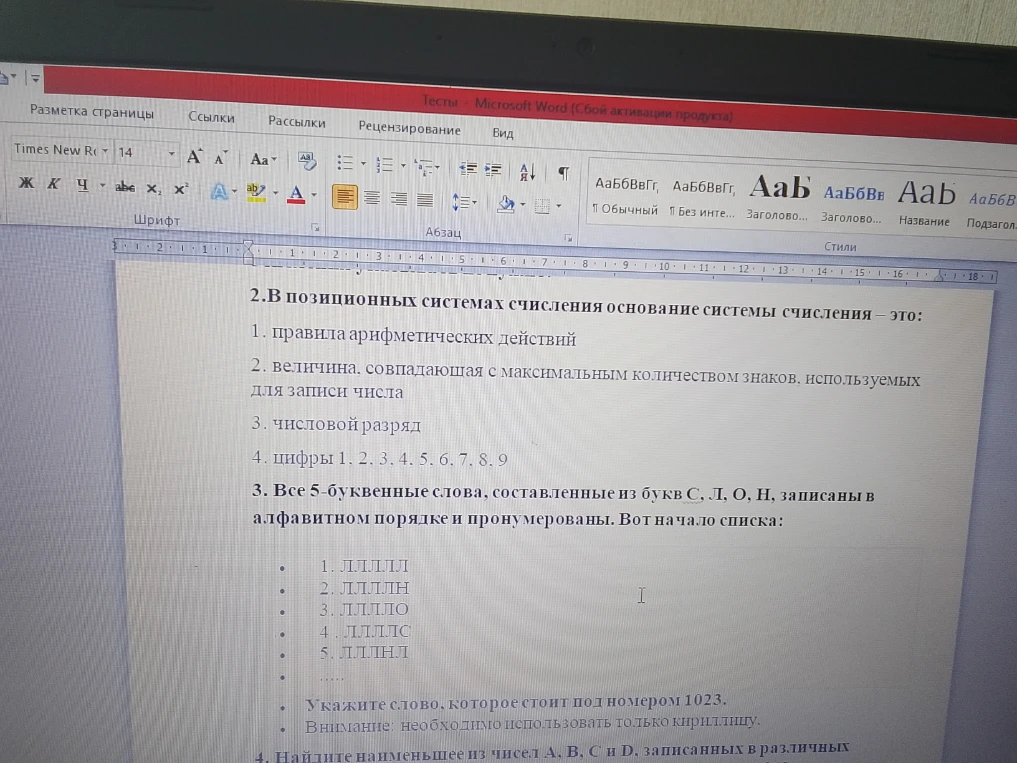Align text right
Screen dimensions: 1017x763
[399, 199]
